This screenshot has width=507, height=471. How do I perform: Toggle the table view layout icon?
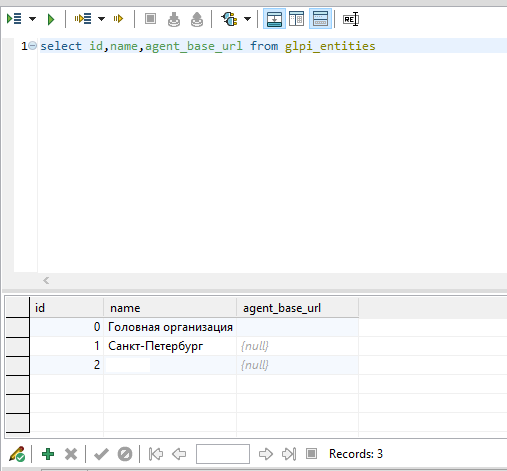coord(296,19)
